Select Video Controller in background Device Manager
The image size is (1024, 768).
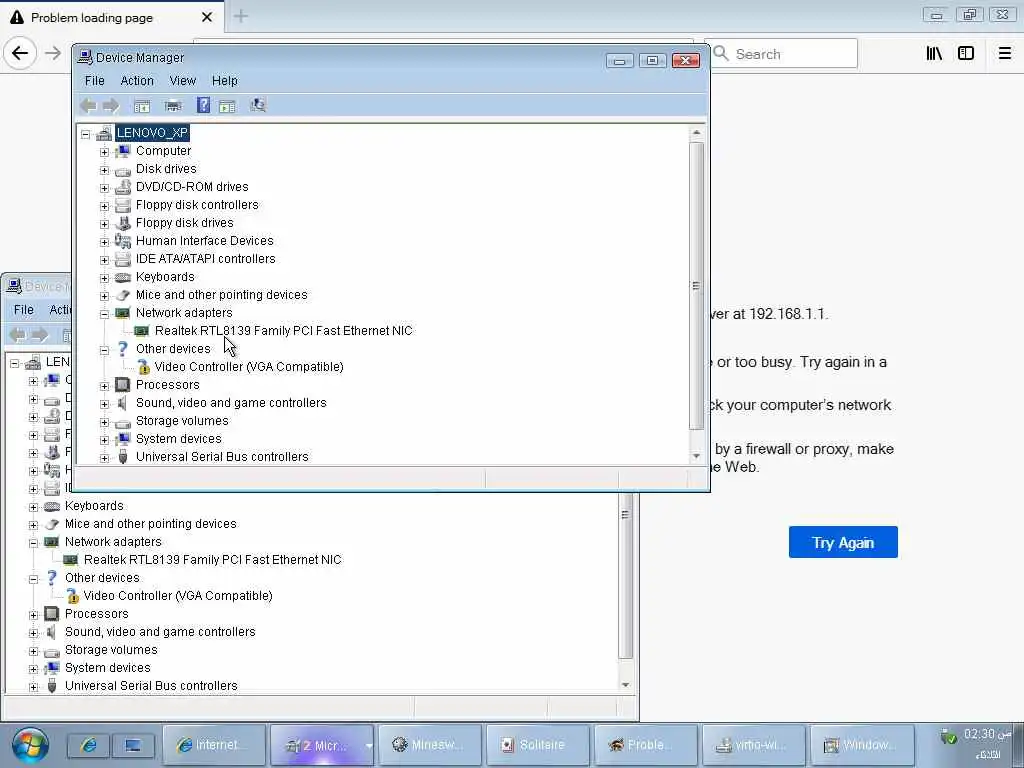[x=178, y=596]
